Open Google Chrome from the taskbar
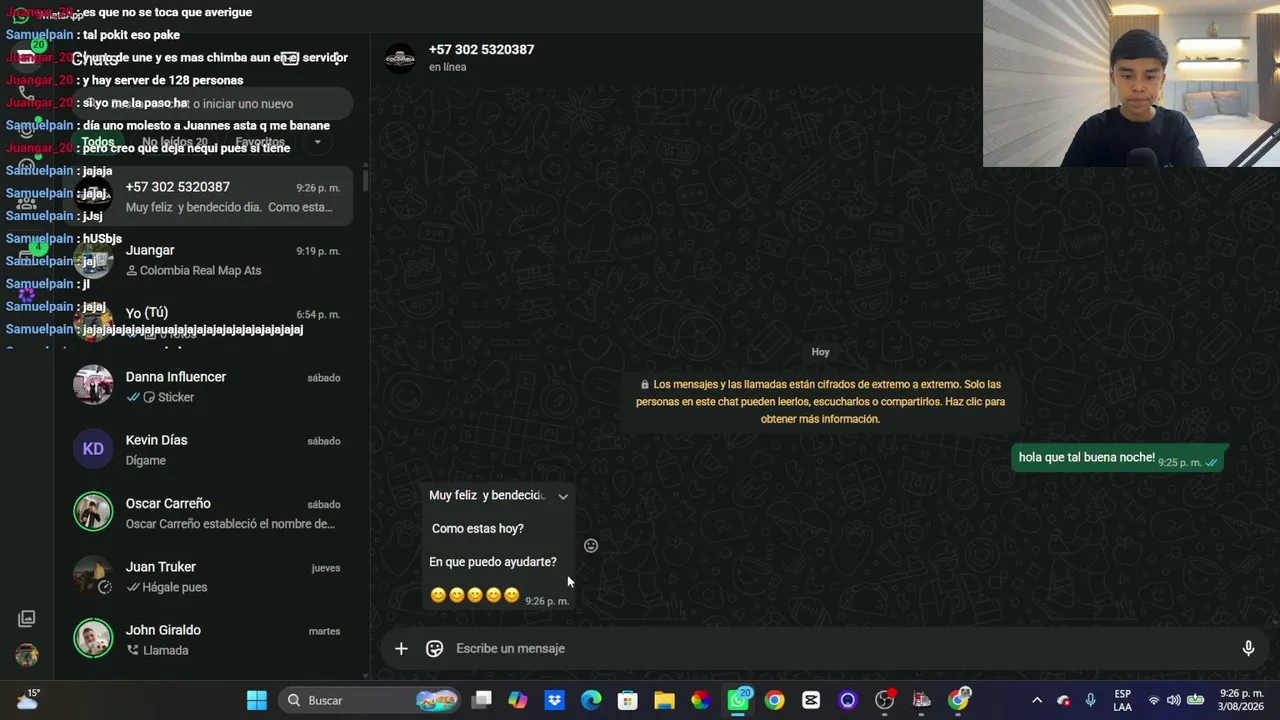This screenshot has width=1280, height=720. click(775, 700)
